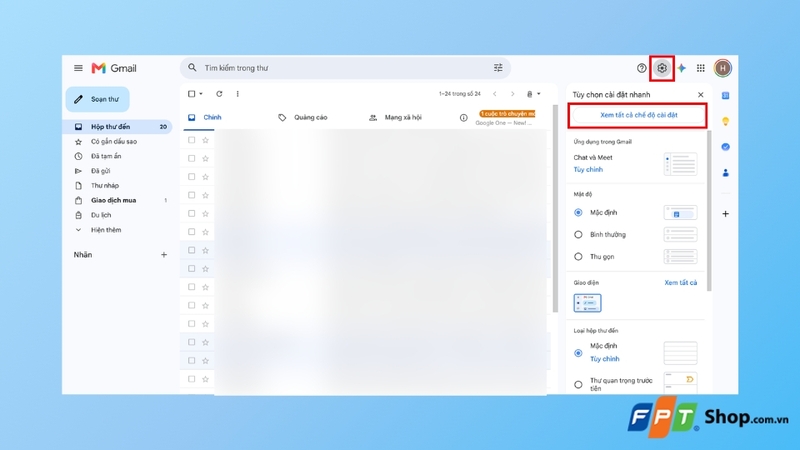Click the Tìm kiếm trong thư search field
Screen dimensions: 800x450
pos(345,68)
